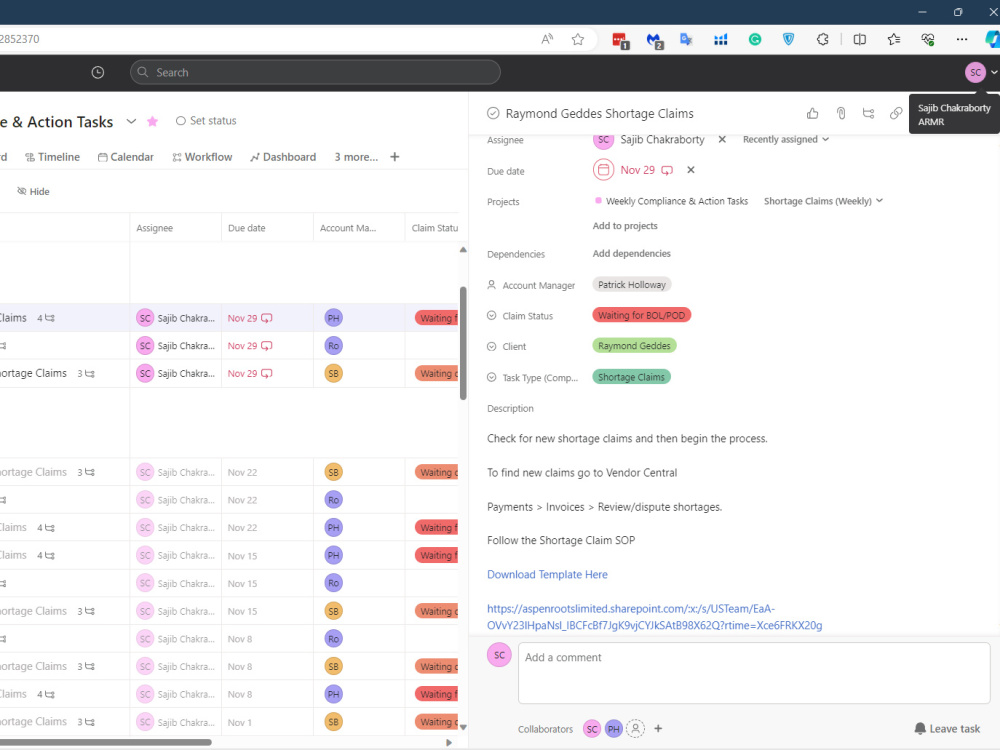
Task: Like the task with thumbs-up icon
Action: click(812, 114)
